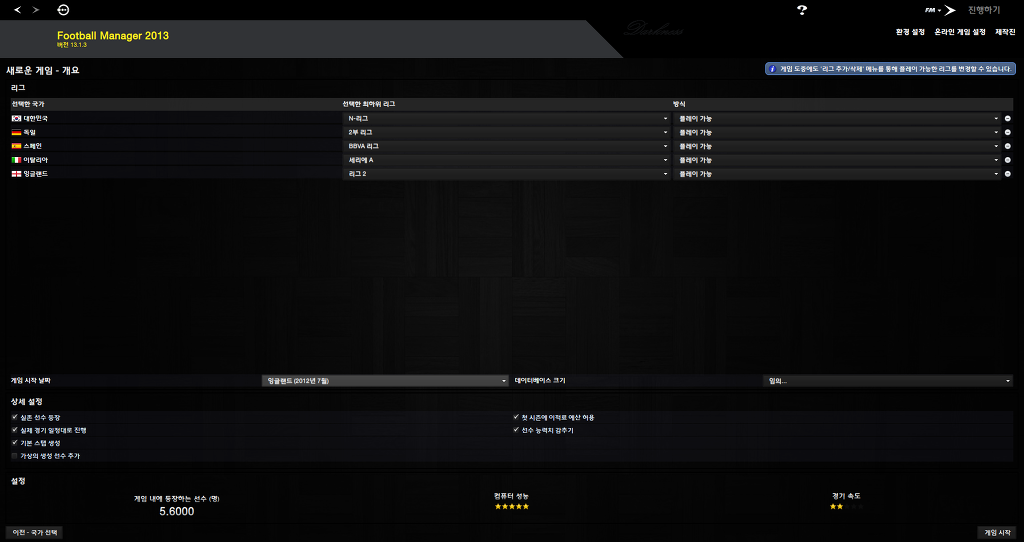1024x542 pixels.
Task: Remove the 대한민국 row with its minus icon
Action: [1008, 119]
